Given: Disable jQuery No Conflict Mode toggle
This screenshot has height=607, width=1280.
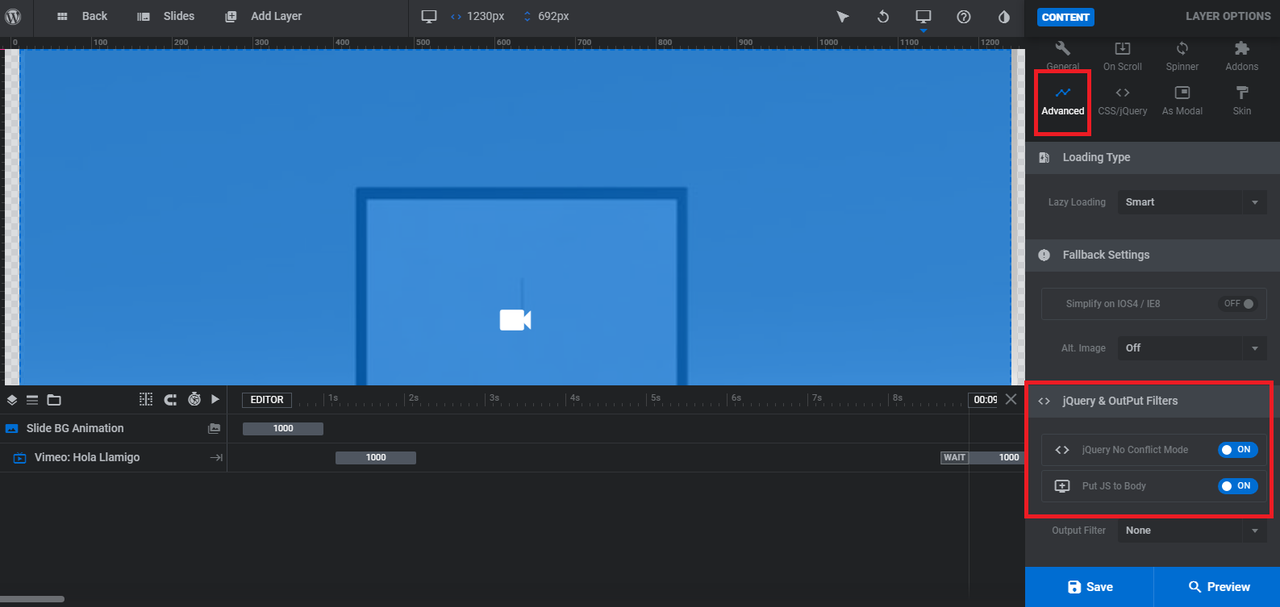Looking at the screenshot, I should point(1237,450).
